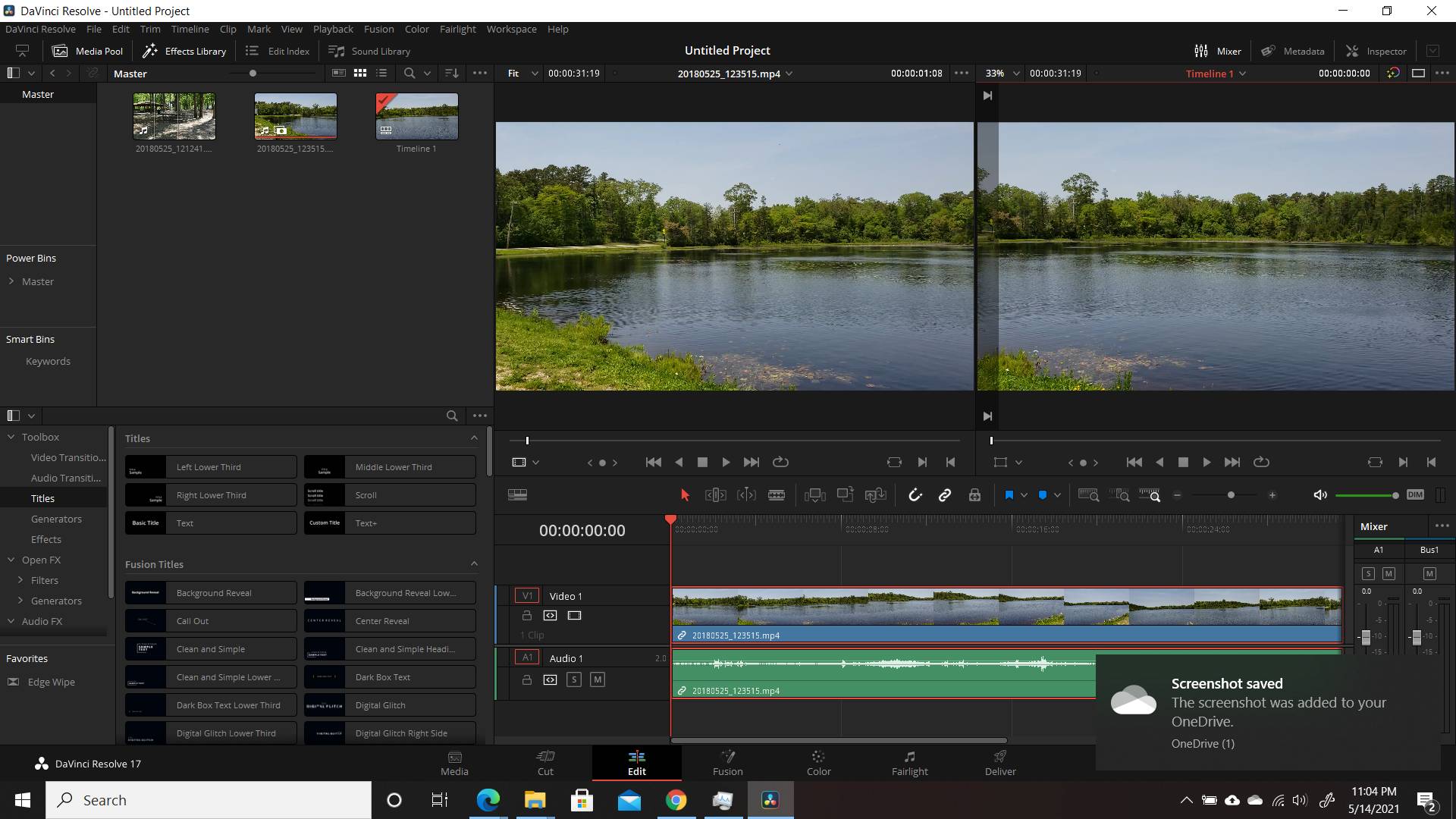Image resolution: width=1456 pixels, height=819 pixels.
Task: Select the arrow Selection Mode tool
Action: 685,495
